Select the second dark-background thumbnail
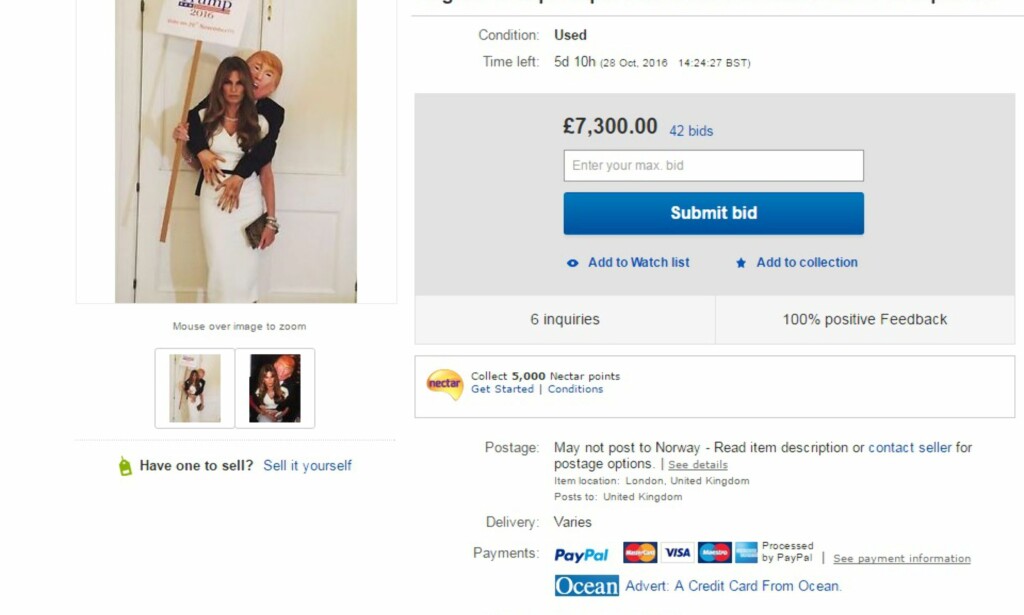This screenshot has height=615, width=1024. [275, 388]
